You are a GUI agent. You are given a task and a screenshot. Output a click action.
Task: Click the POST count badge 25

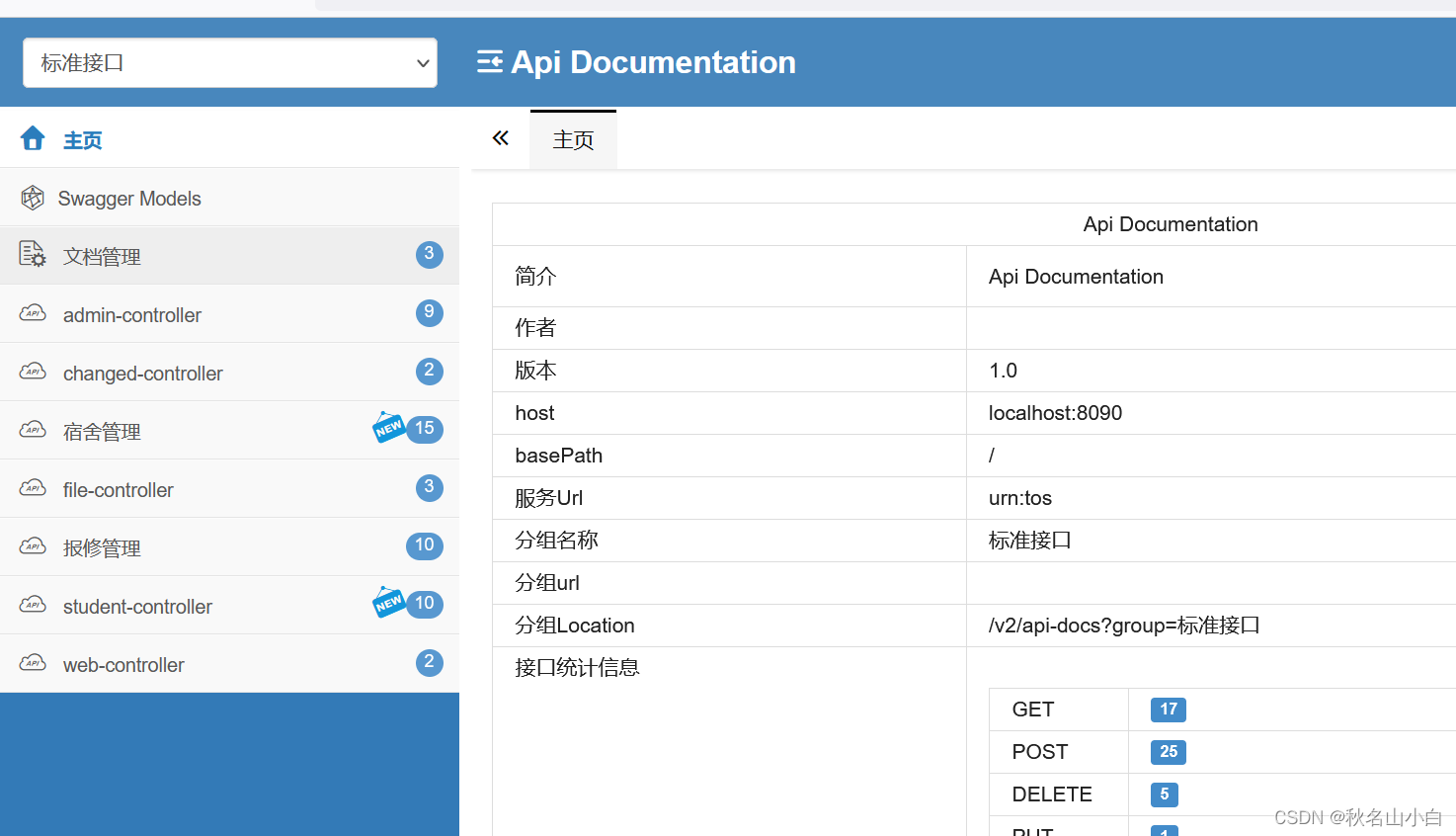pyautogui.click(x=1169, y=752)
